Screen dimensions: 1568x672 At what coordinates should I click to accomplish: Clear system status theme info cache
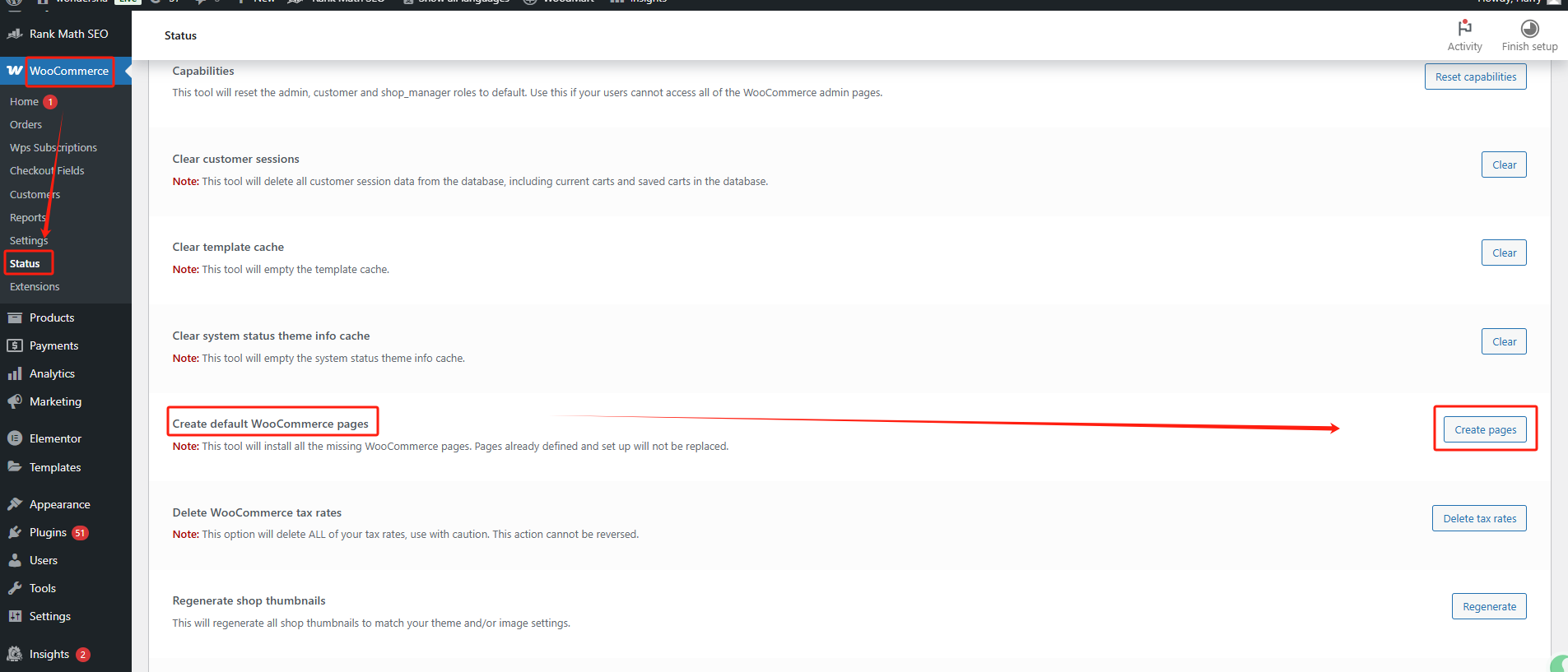[x=1504, y=341]
